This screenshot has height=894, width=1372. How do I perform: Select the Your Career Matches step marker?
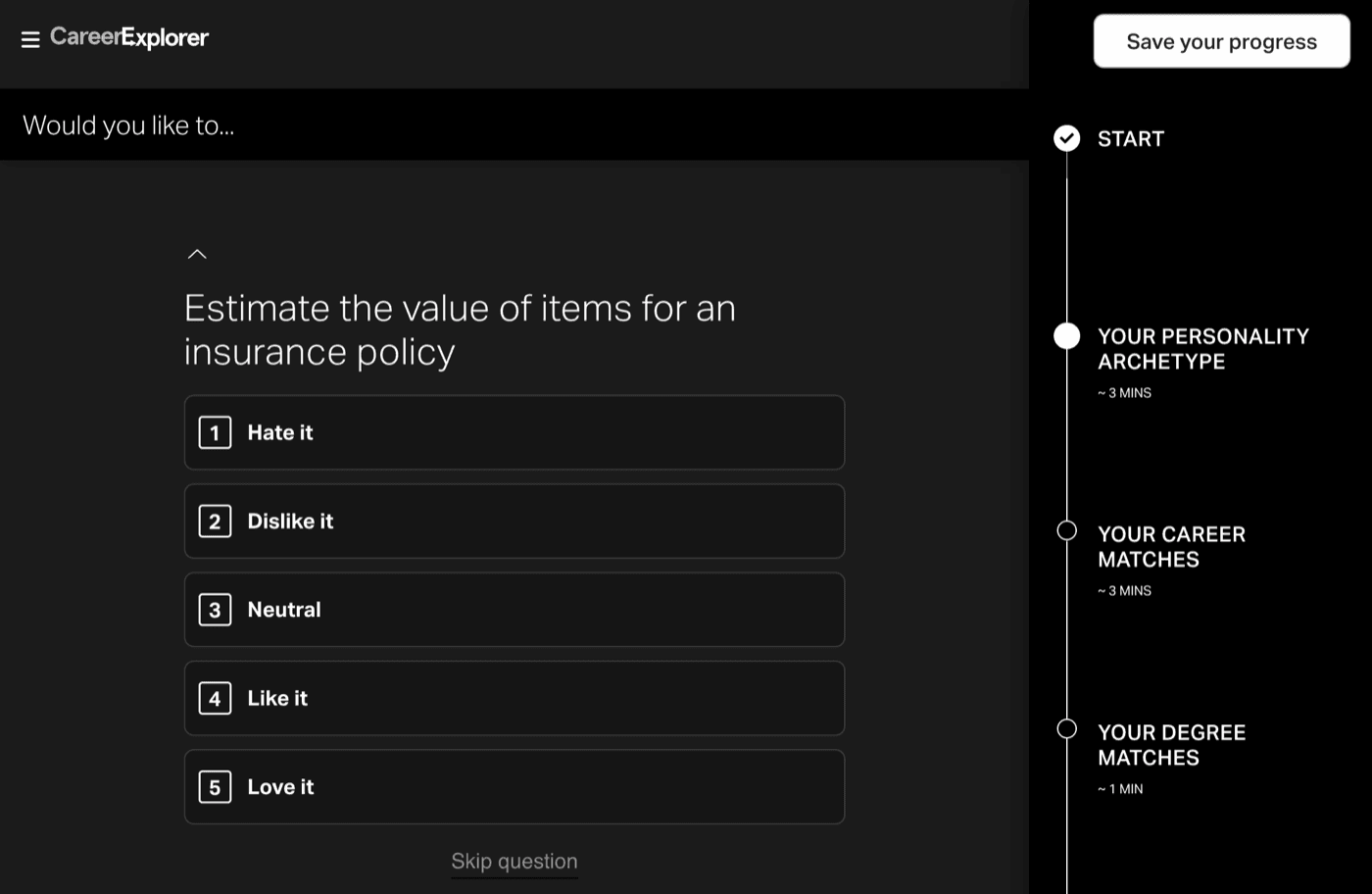click(x=1067, y=530)
